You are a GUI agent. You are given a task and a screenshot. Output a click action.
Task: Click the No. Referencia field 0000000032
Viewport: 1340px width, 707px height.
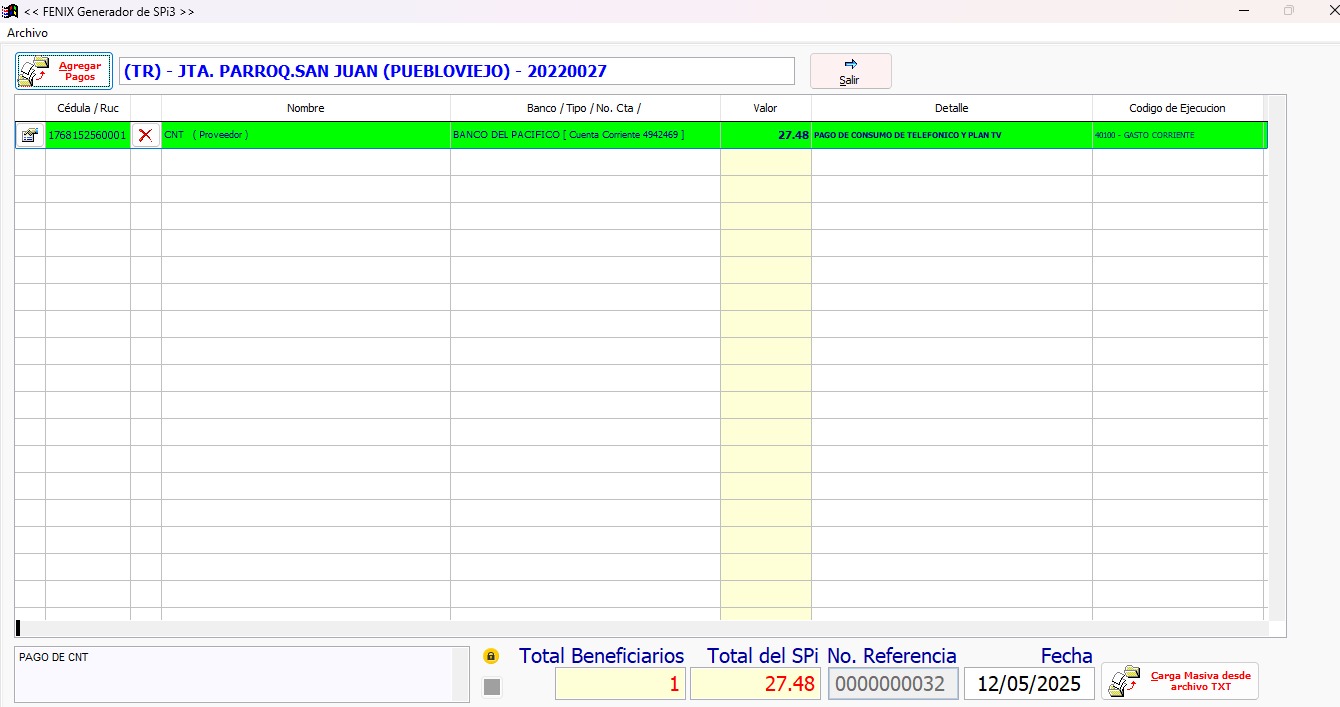pos(892,684)
